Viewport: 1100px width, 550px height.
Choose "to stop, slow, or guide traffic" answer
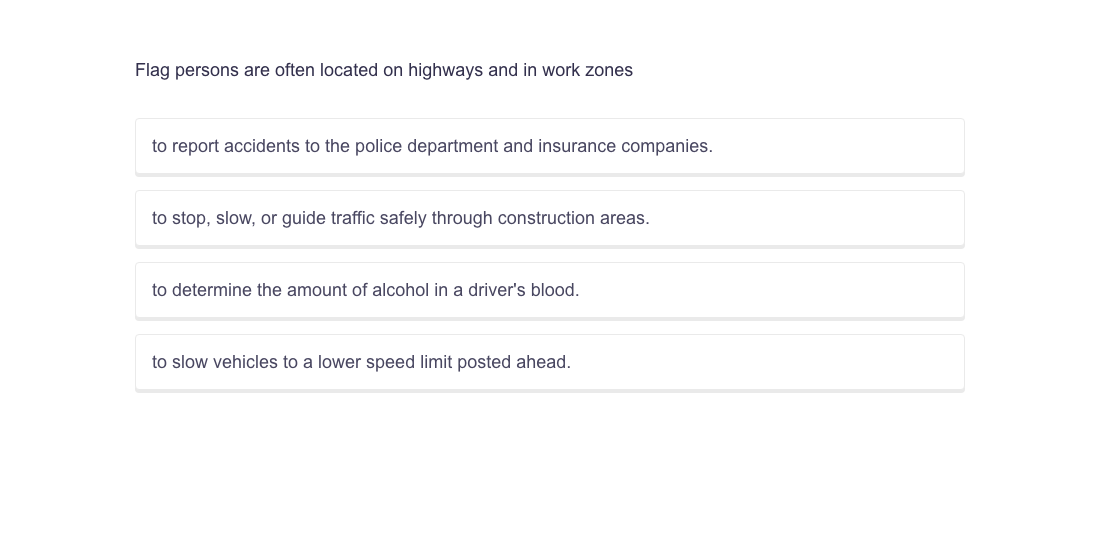coord(401,218)
